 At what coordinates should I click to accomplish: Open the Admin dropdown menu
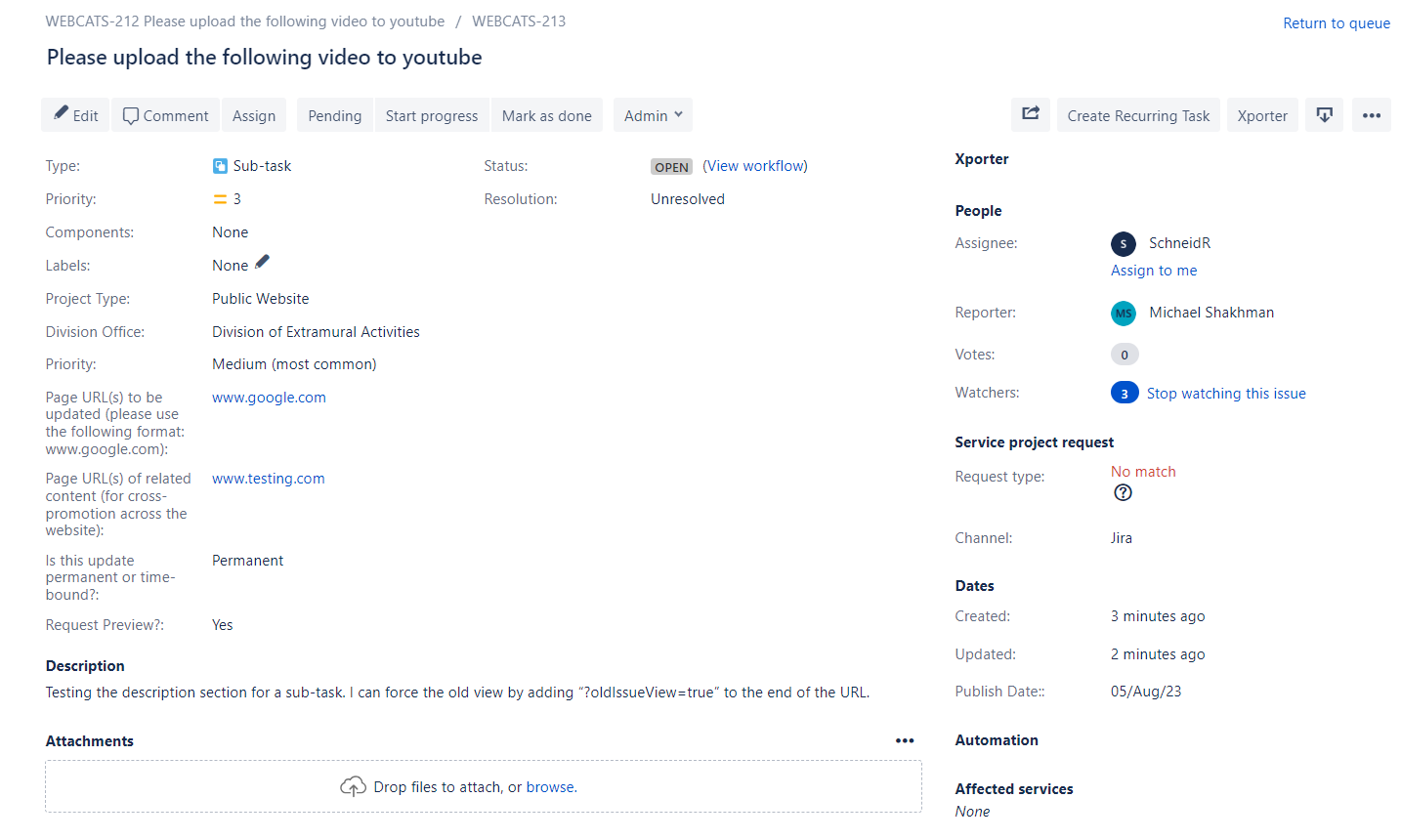[652, 114]
